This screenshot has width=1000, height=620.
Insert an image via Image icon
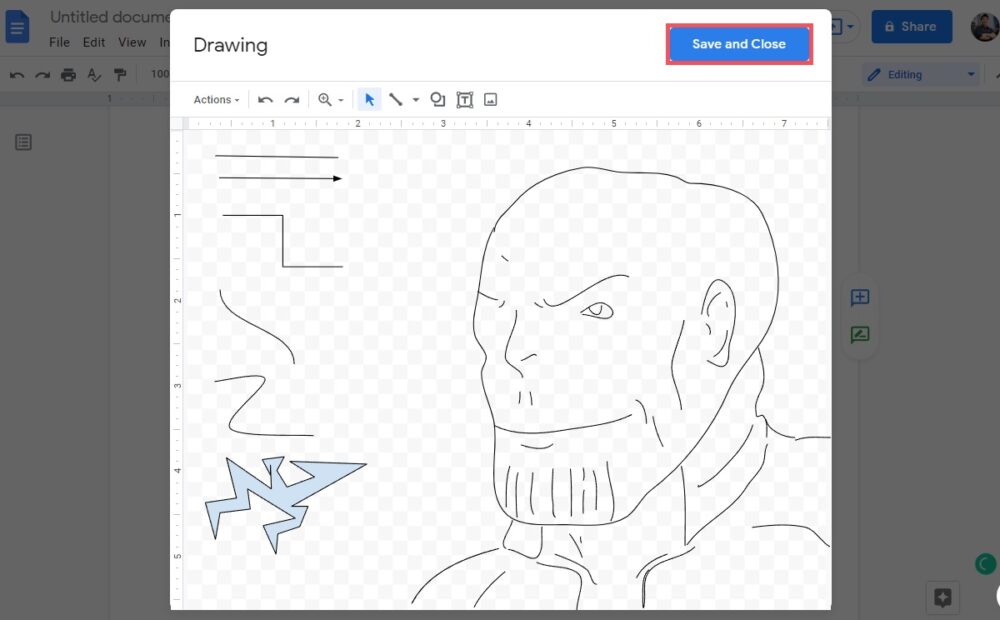[x=490, y=100]
